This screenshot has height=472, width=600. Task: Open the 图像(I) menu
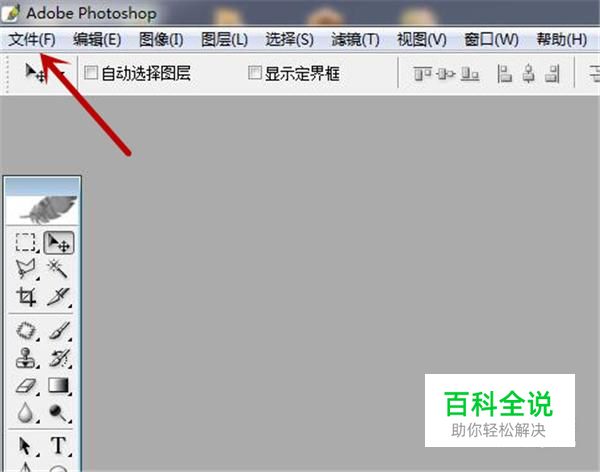[x=161, y=39]
